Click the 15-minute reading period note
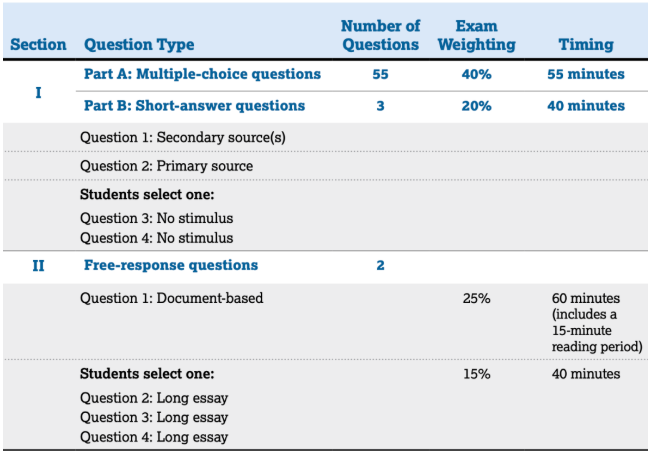Screen dimensions: 650x454 [597, 330]
